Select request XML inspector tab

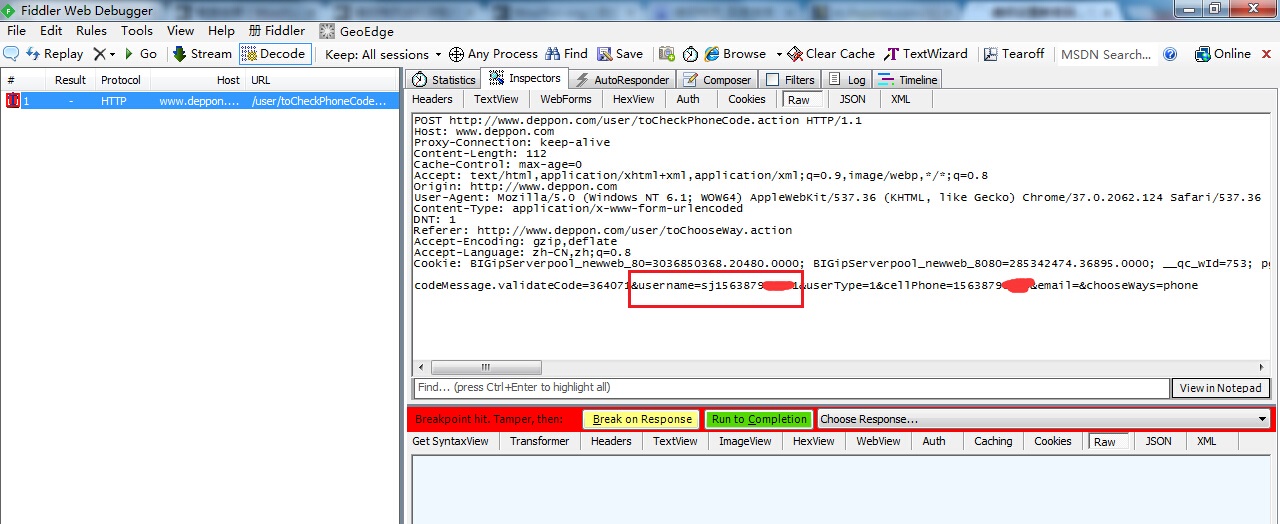[x=900, y=99]
